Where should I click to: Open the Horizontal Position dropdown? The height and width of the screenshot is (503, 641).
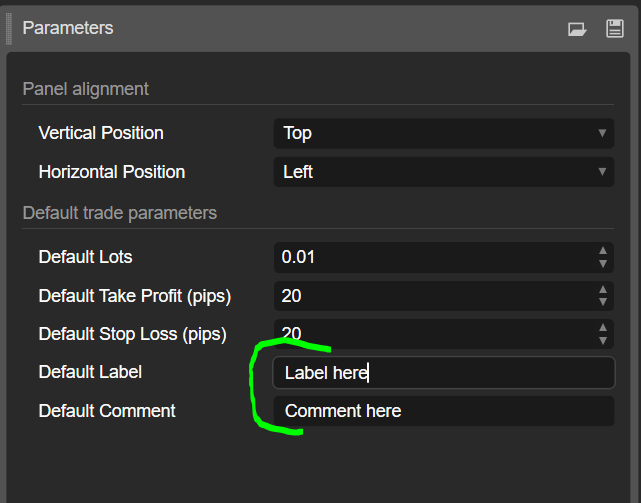click(x=444, y=172)
